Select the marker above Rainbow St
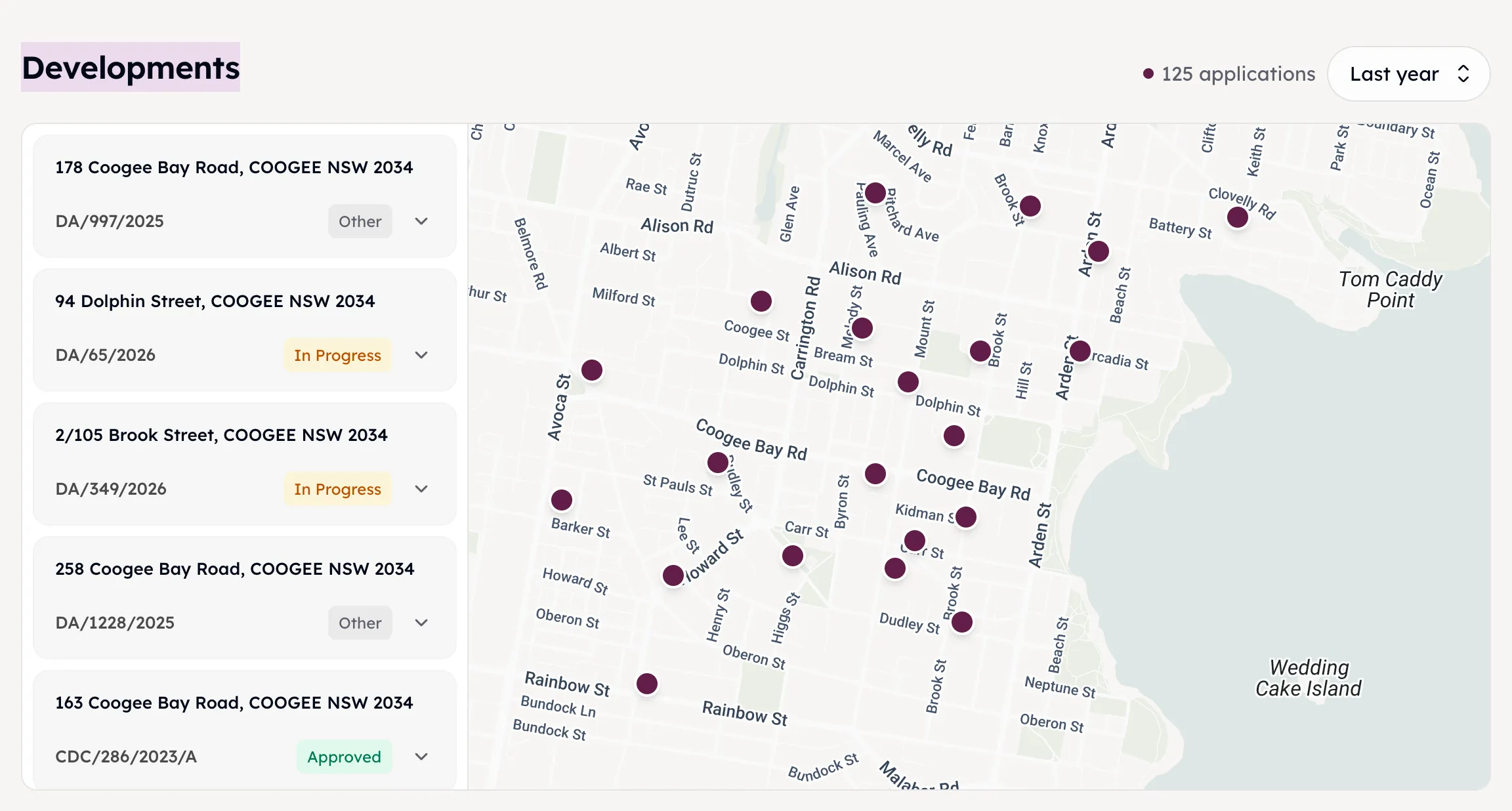 click(647, 684)
